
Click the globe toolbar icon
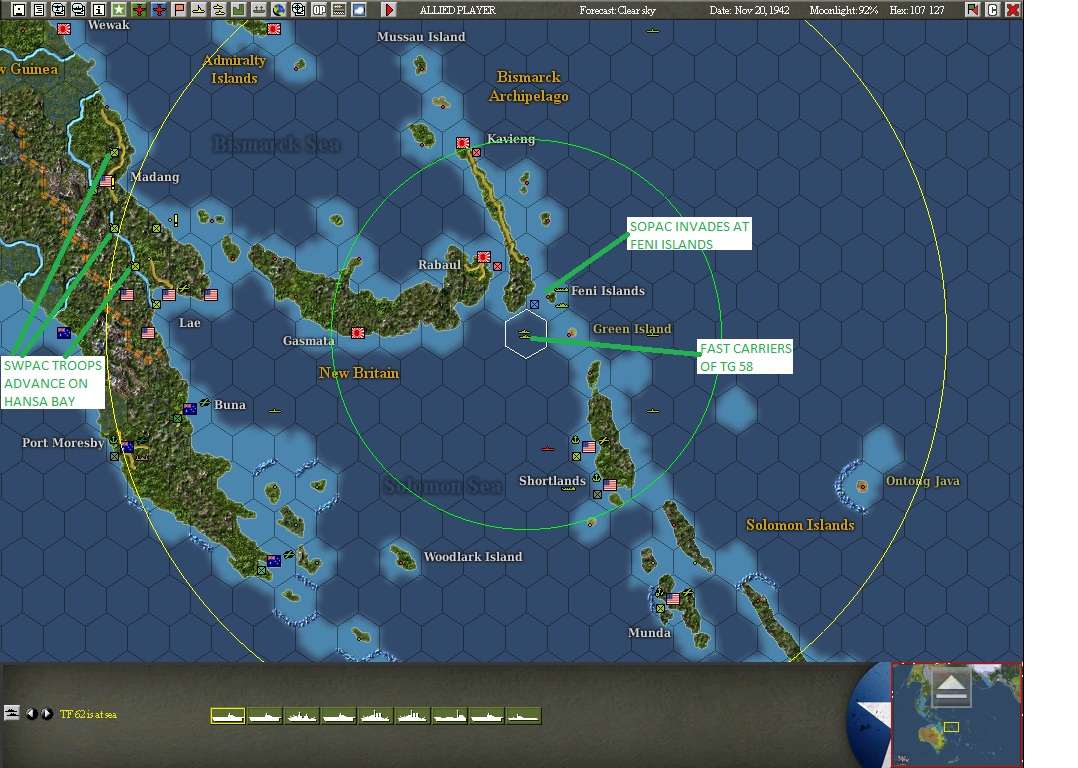[x=278, y=10]
